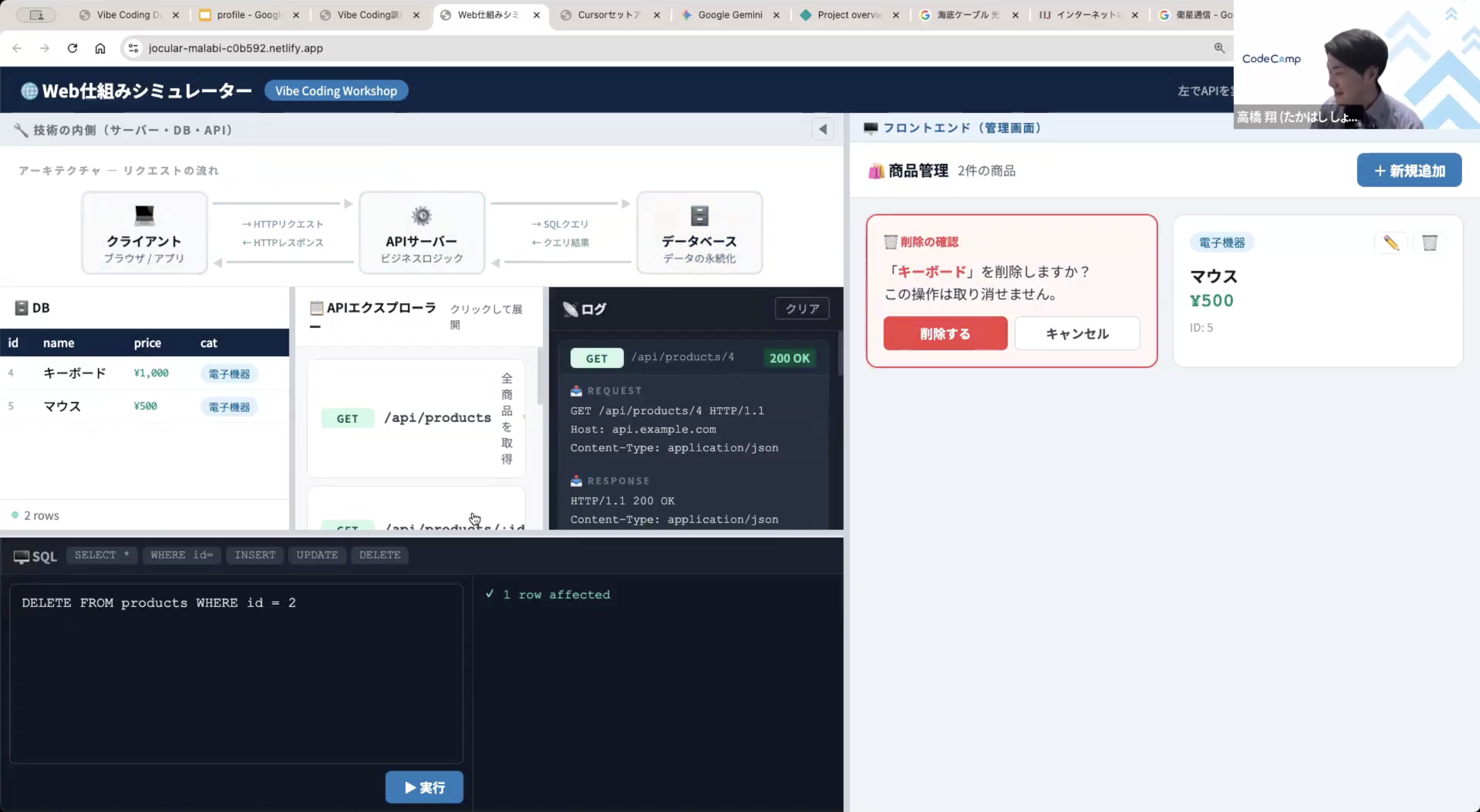Click the database icon in the architecture diagram

(699, 216)
